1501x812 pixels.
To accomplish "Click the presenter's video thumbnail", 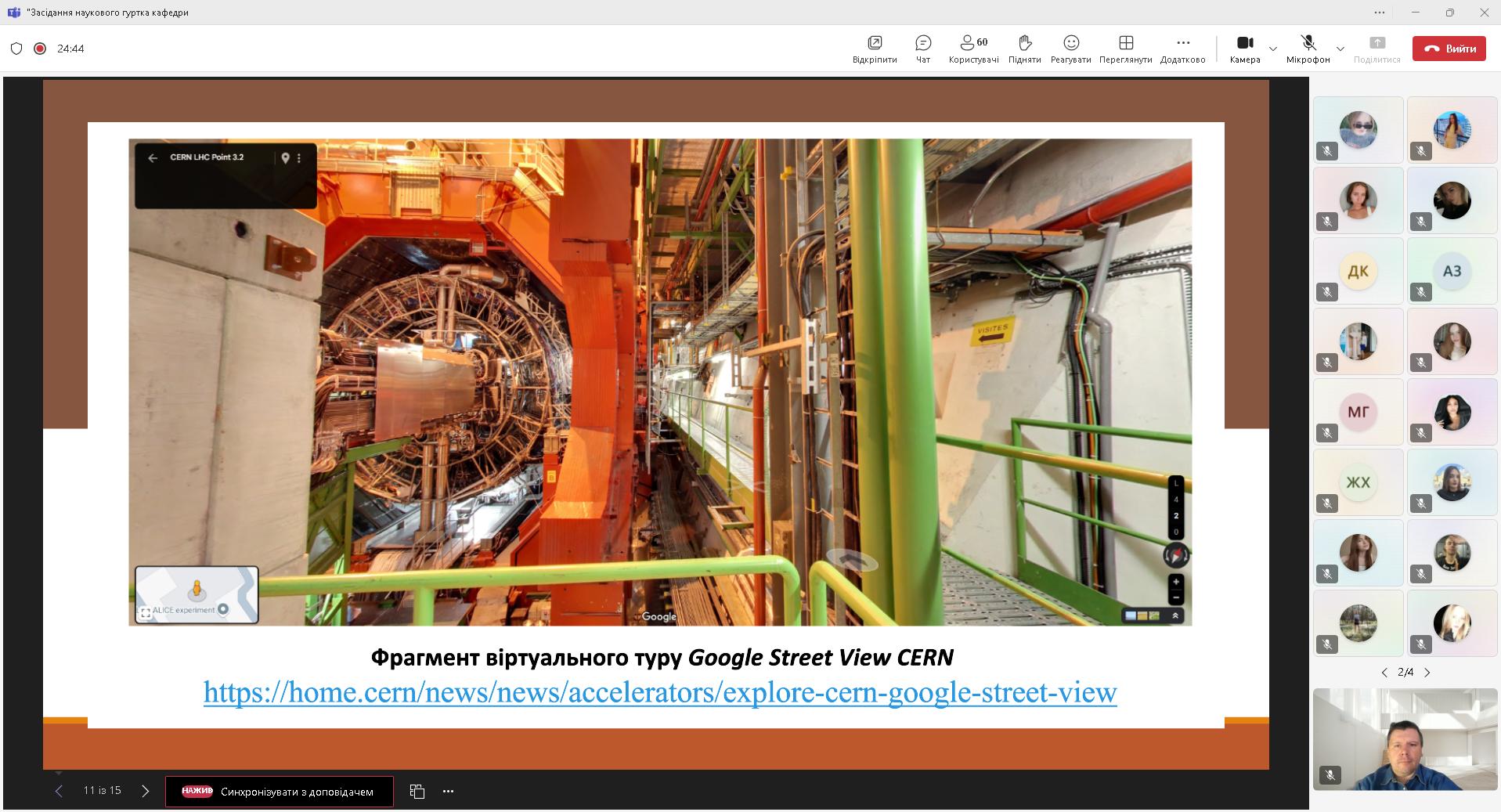I will point(1405,739).
